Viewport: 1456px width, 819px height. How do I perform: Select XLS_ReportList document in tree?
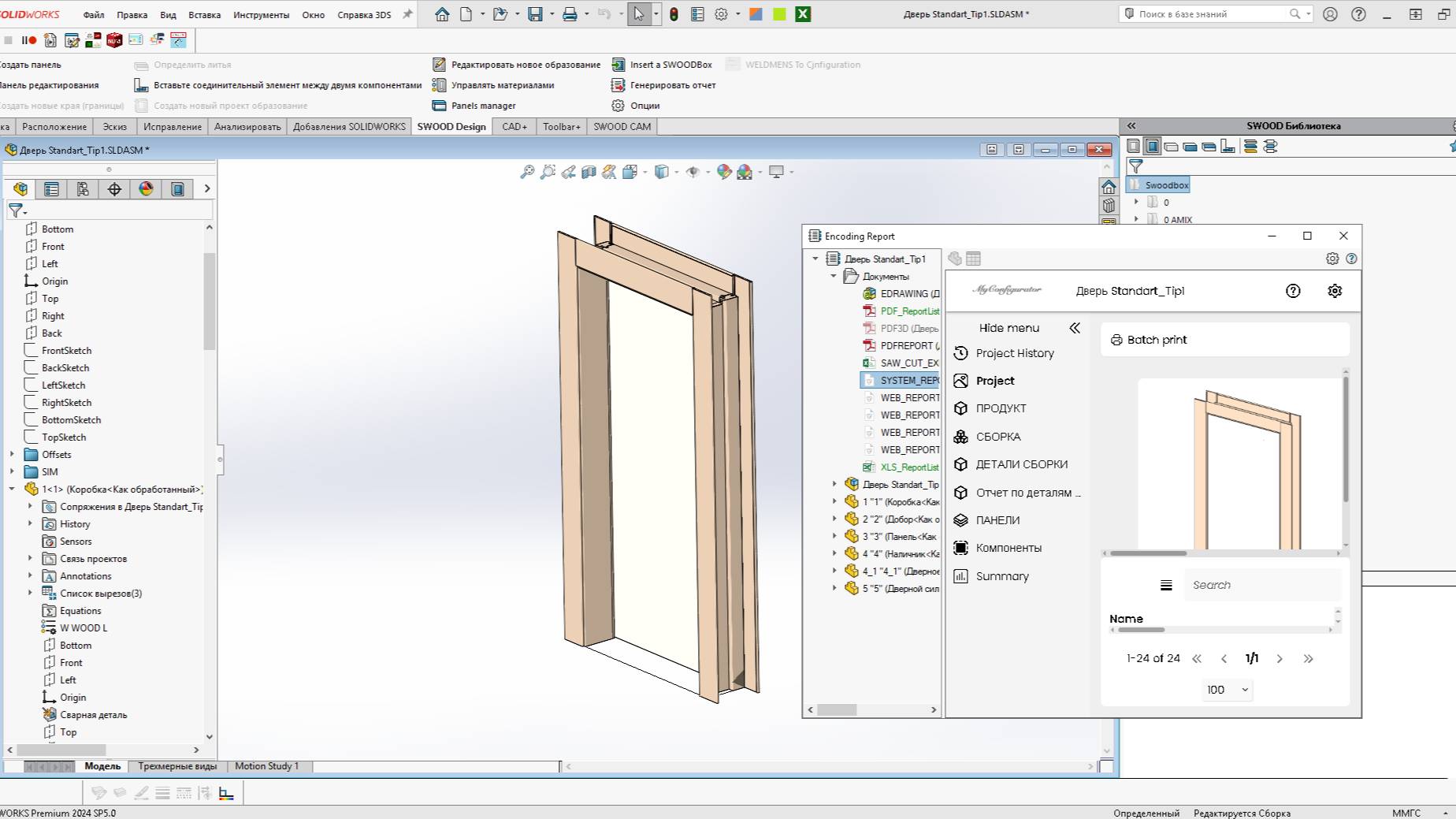[908, 467]
